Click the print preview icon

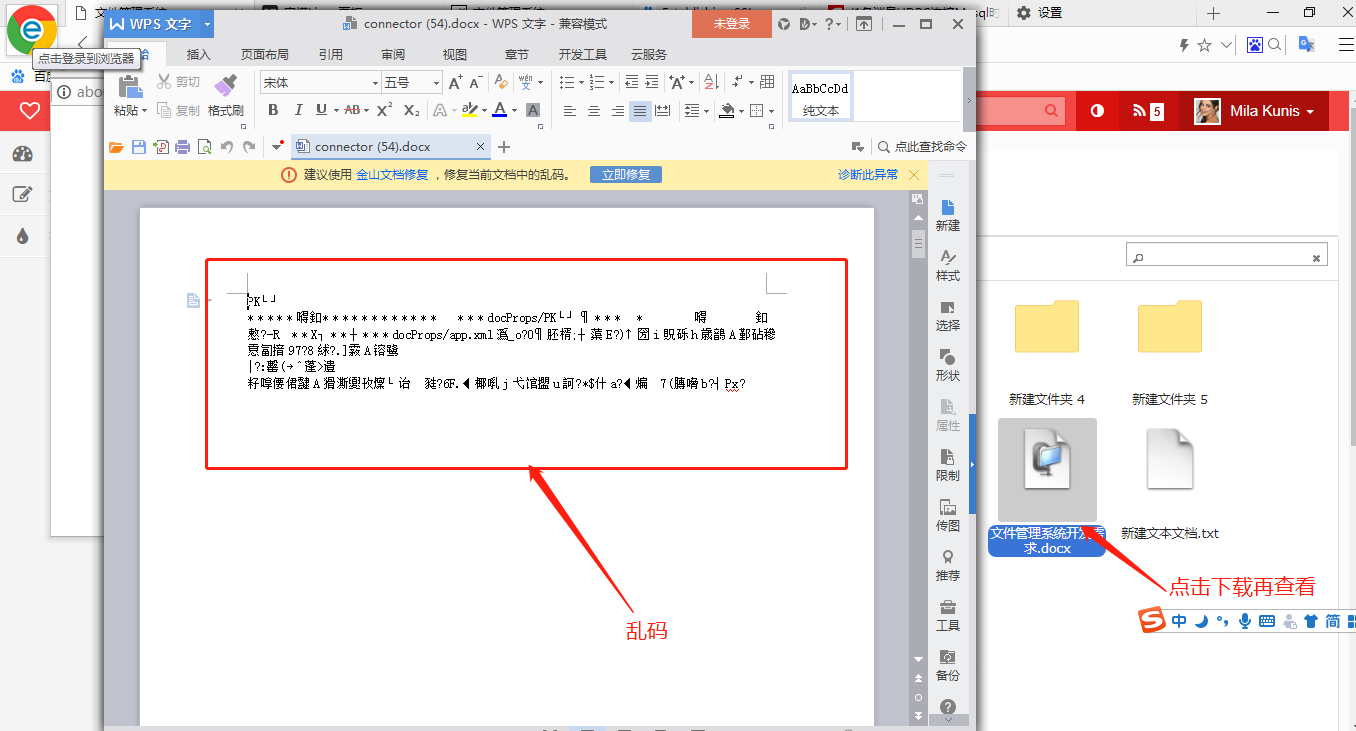coord(205,148)
